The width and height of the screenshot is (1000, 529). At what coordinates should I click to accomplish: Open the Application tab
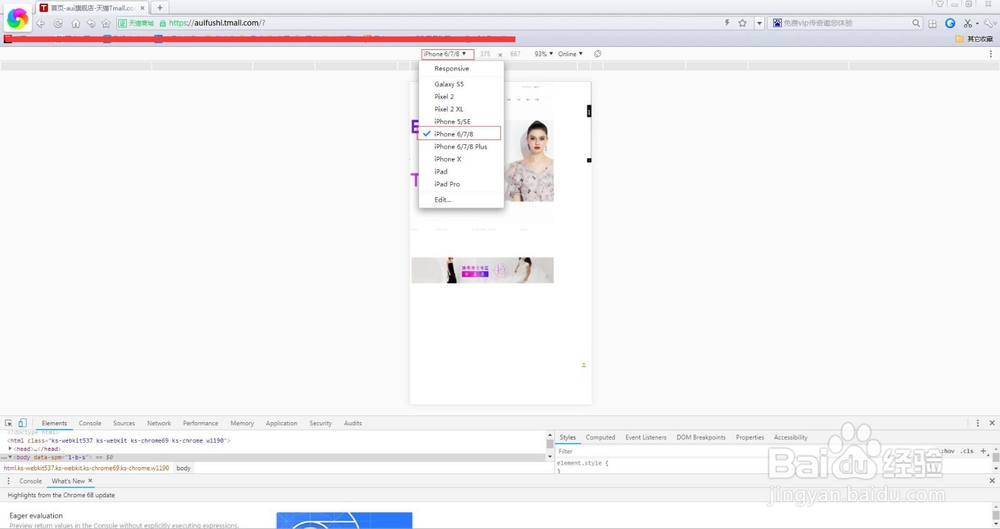(x=281, y=423)
